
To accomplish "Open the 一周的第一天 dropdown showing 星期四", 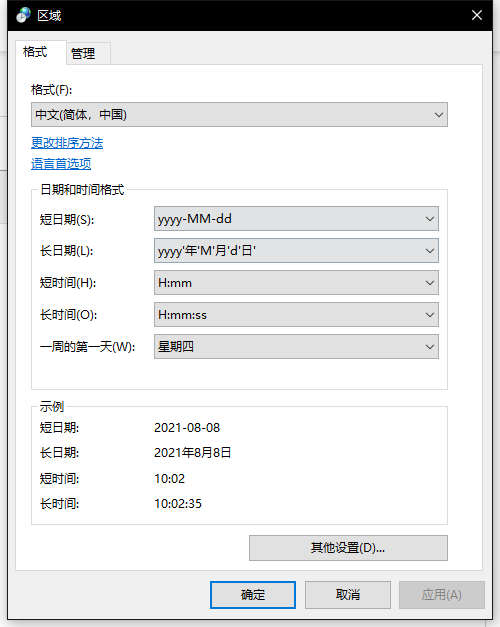I will [296, 347].
